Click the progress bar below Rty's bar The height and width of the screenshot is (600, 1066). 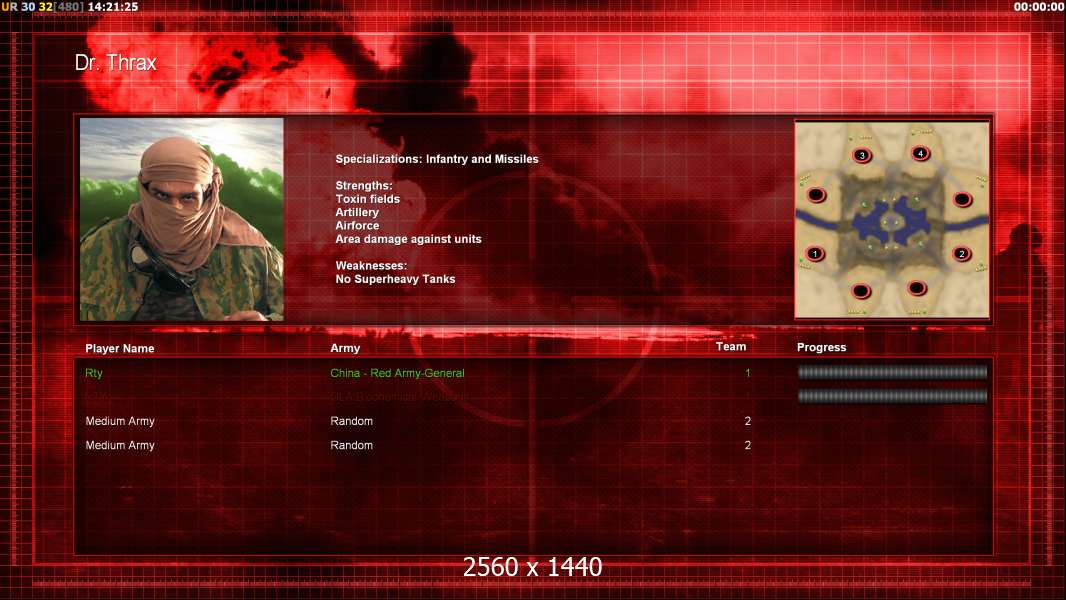click(x=892, y=396)
